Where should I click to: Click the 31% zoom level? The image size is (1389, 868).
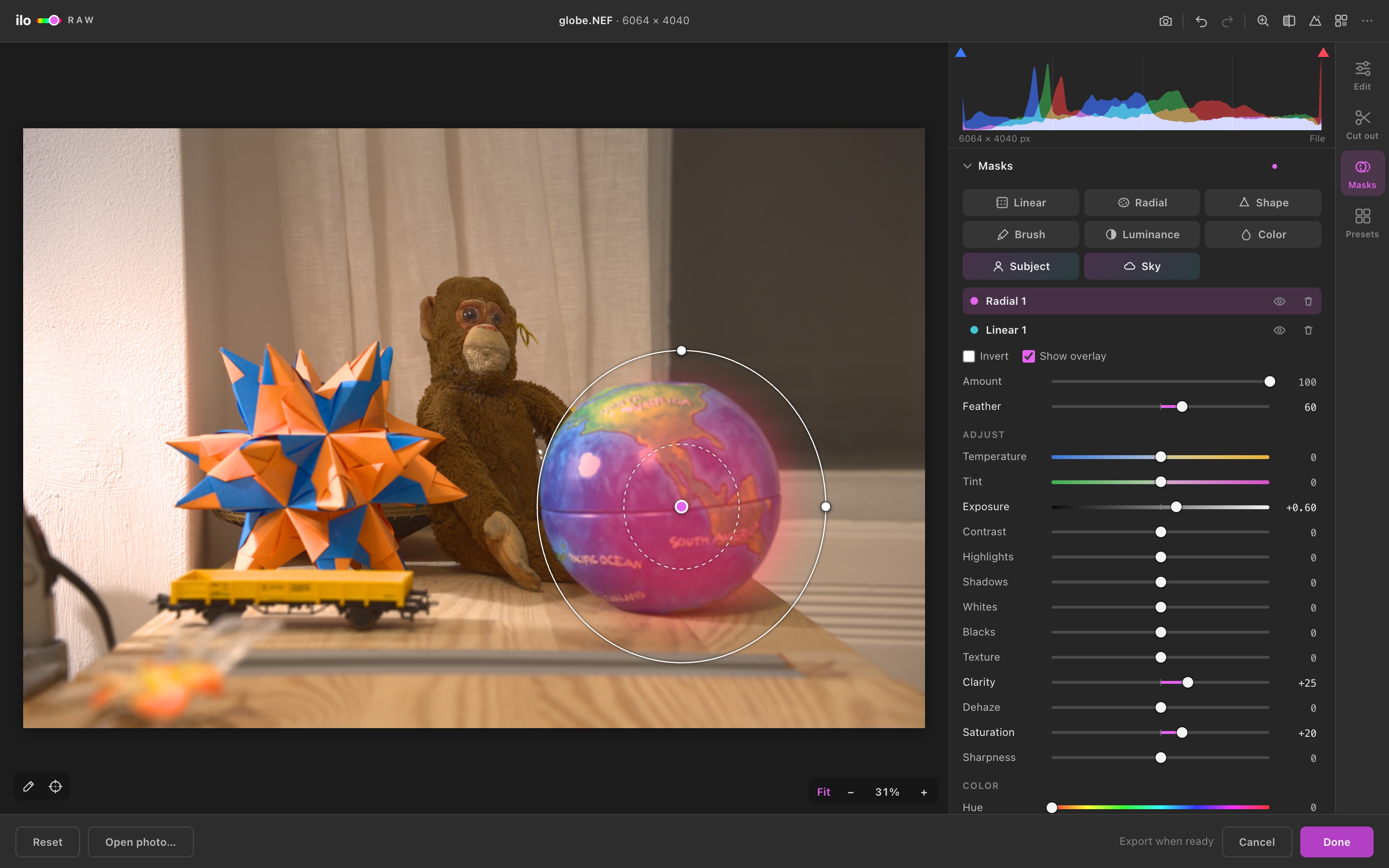tap(887, 792)
